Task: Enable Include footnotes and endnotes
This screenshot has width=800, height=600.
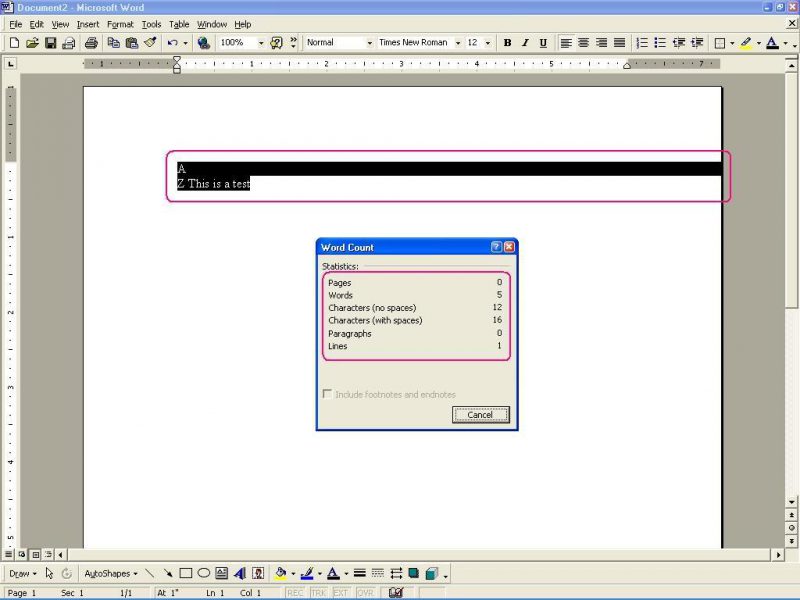Action: point(328,394)
